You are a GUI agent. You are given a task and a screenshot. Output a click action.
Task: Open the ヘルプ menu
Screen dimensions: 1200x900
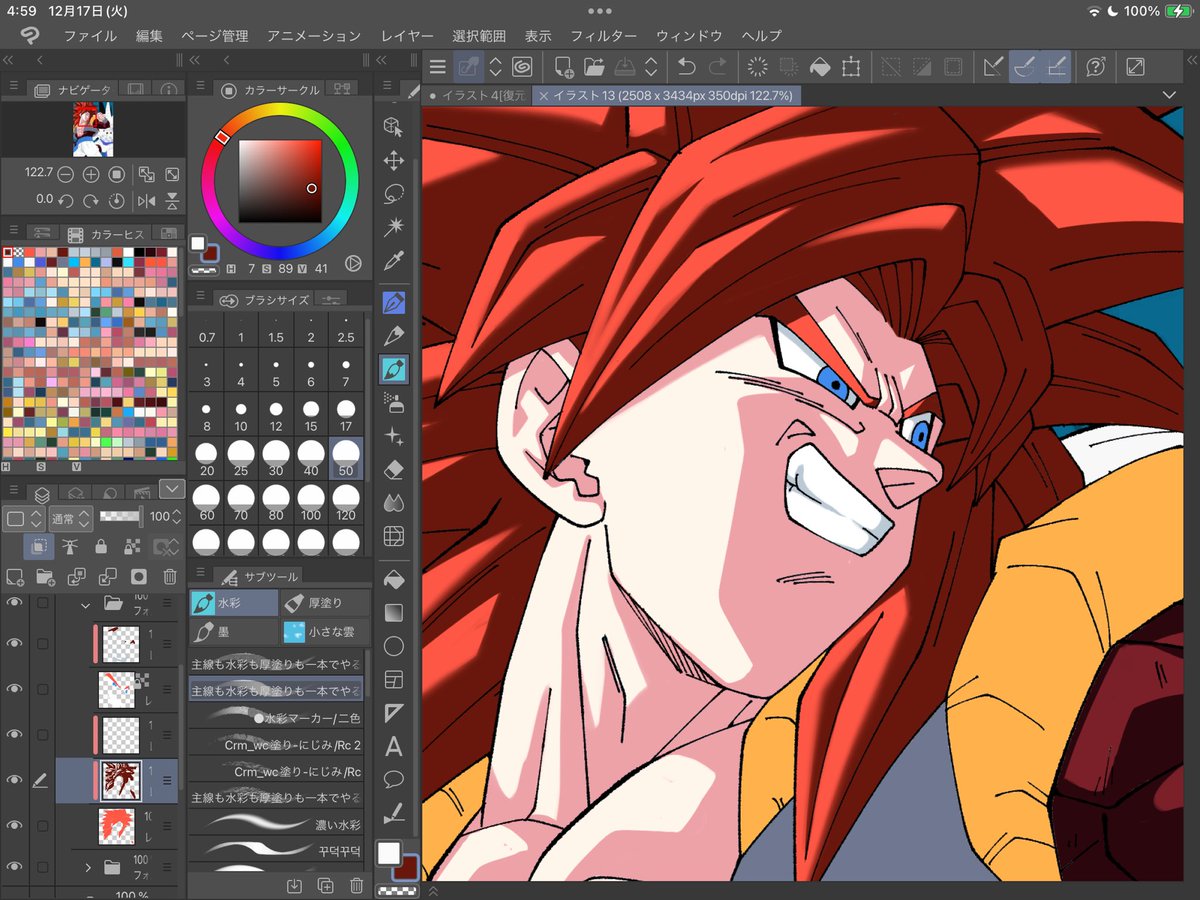tap(761, 35)
